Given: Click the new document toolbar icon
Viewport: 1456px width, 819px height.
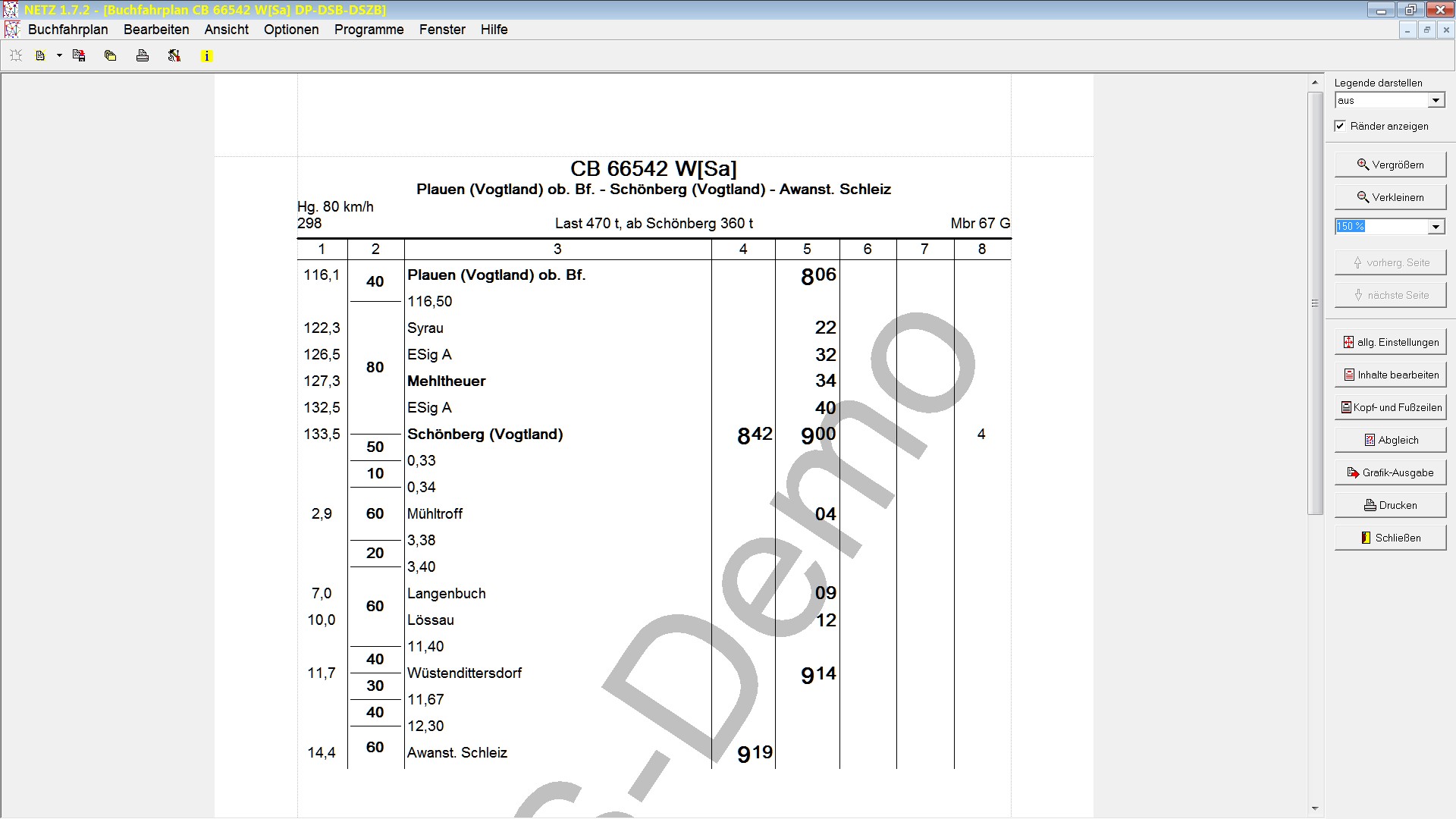Looking at the screenshot, I should pos(40,55).
